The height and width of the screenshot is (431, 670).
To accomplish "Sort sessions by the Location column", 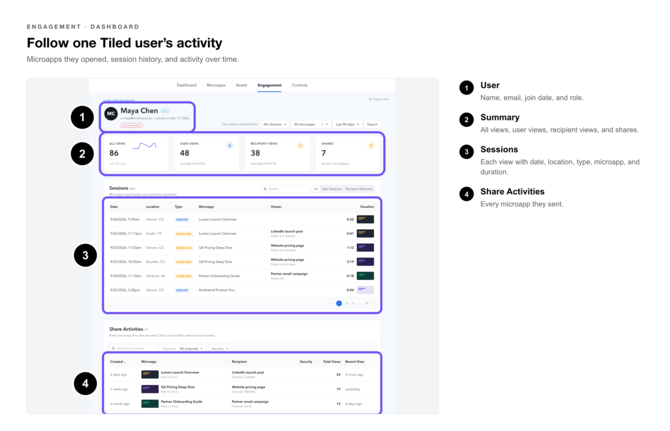I will coord(153,207).
